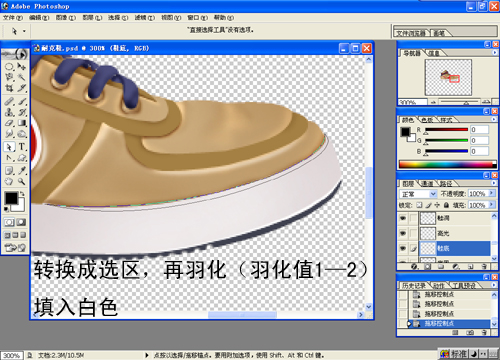Image resolution: width=500 pixels, height=360 pixels.
Task: Open the blend mode dropdown in layers panel
Action: tap(418, 194)
